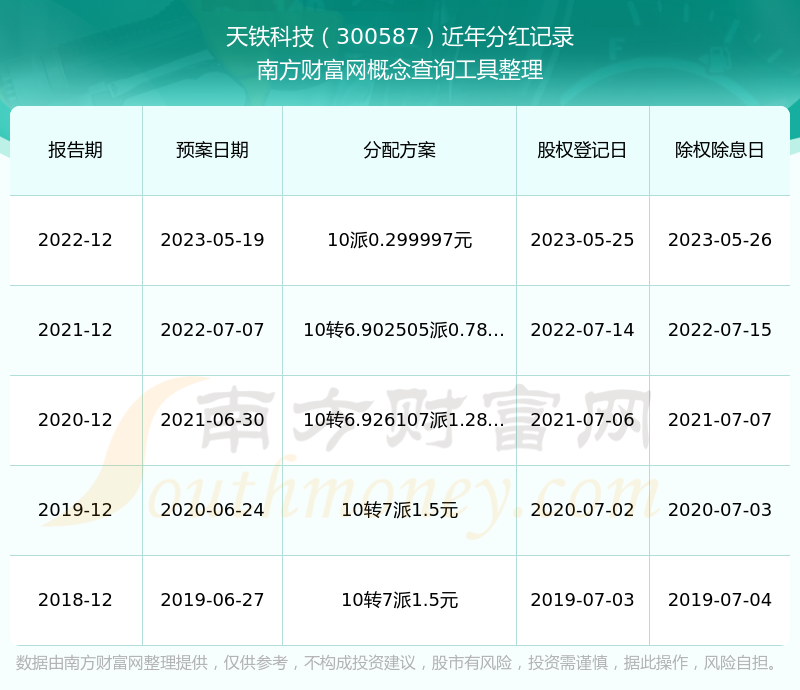Image resolution: width=800 pixels, height=690 pixels.
Task: Click proposal date 2021-06-30
Action: coord(212,420)
